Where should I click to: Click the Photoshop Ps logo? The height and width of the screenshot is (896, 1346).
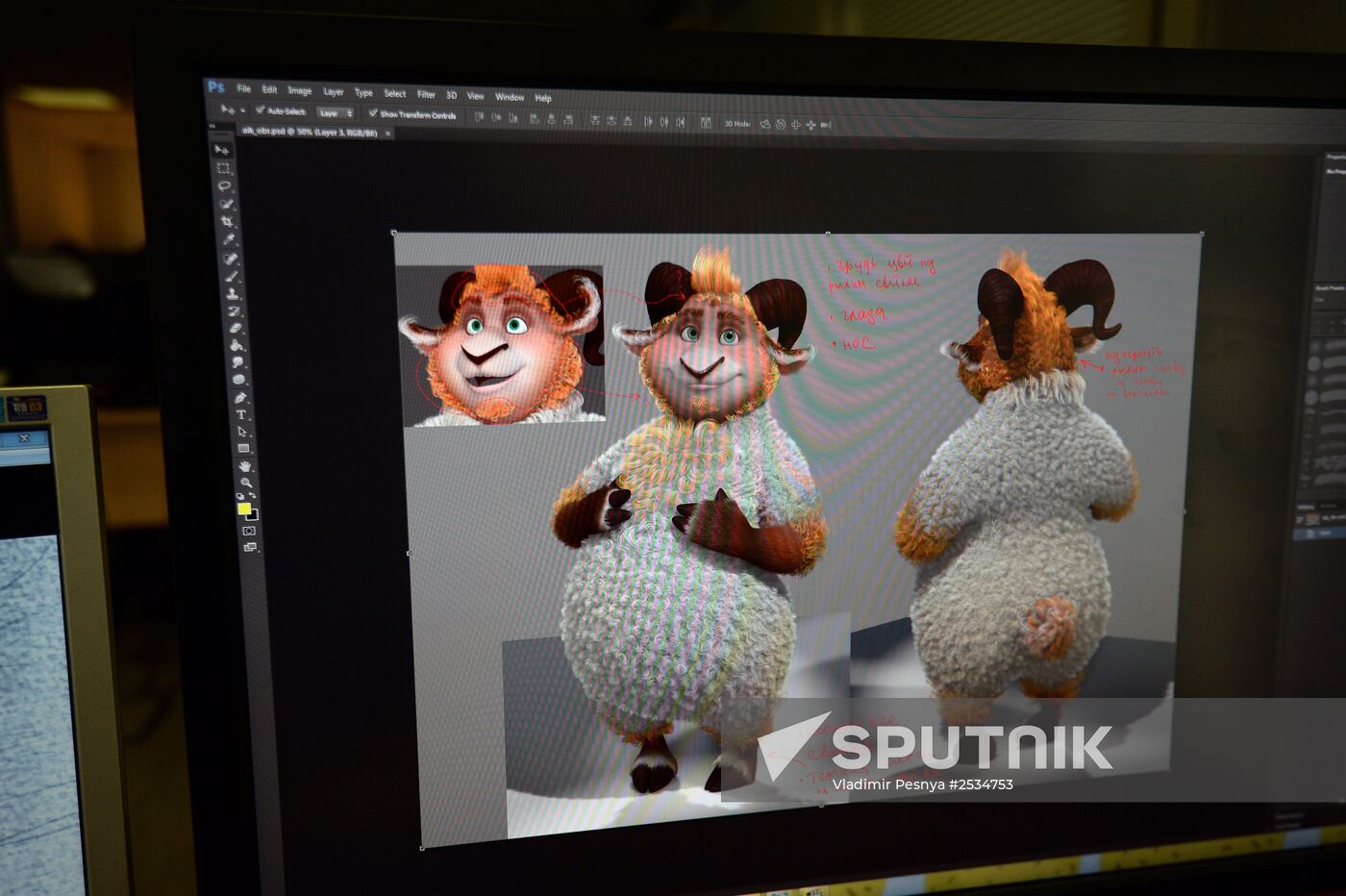click(216, 87)
